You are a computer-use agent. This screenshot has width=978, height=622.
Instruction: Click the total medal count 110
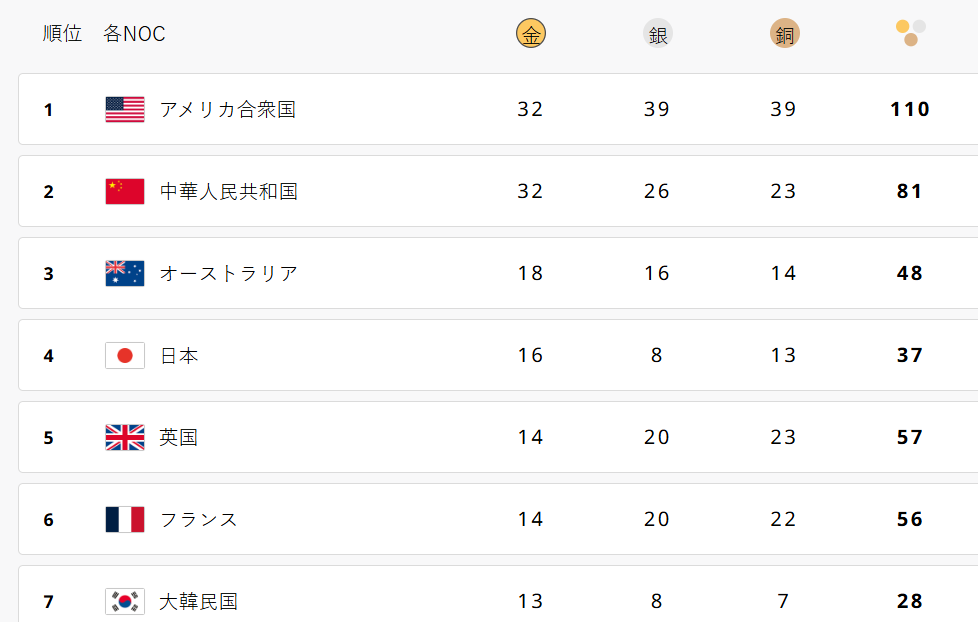pyautogui.click(x=910, y=109)
